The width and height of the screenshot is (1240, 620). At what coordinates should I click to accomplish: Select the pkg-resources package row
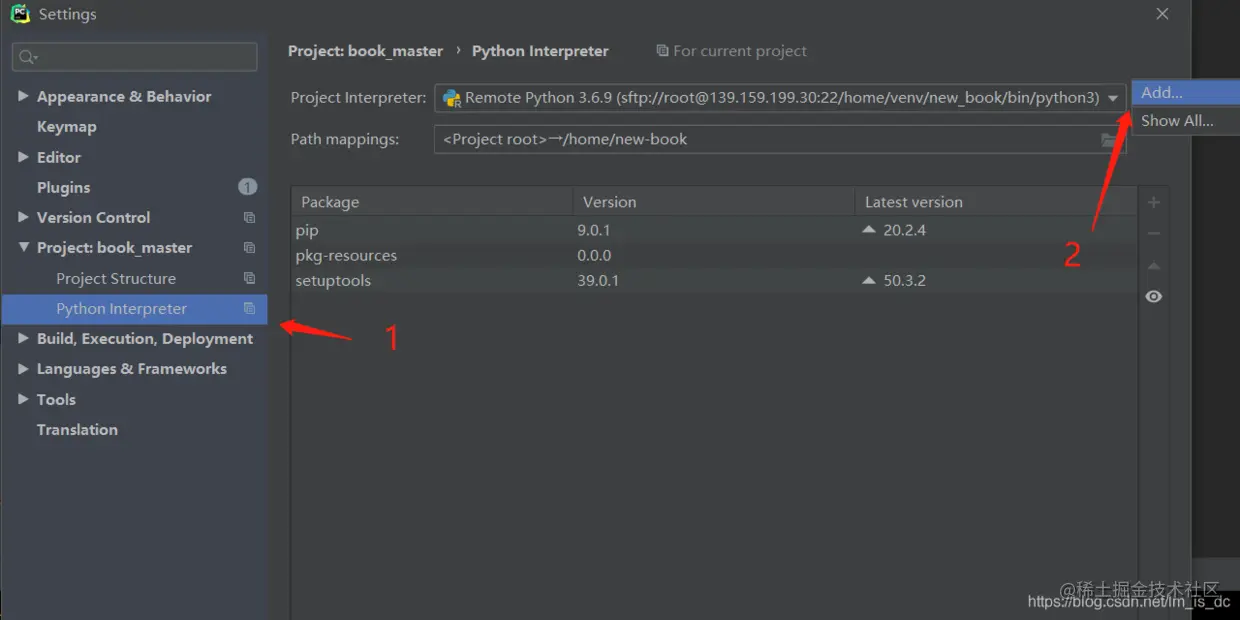pos(714,256)
